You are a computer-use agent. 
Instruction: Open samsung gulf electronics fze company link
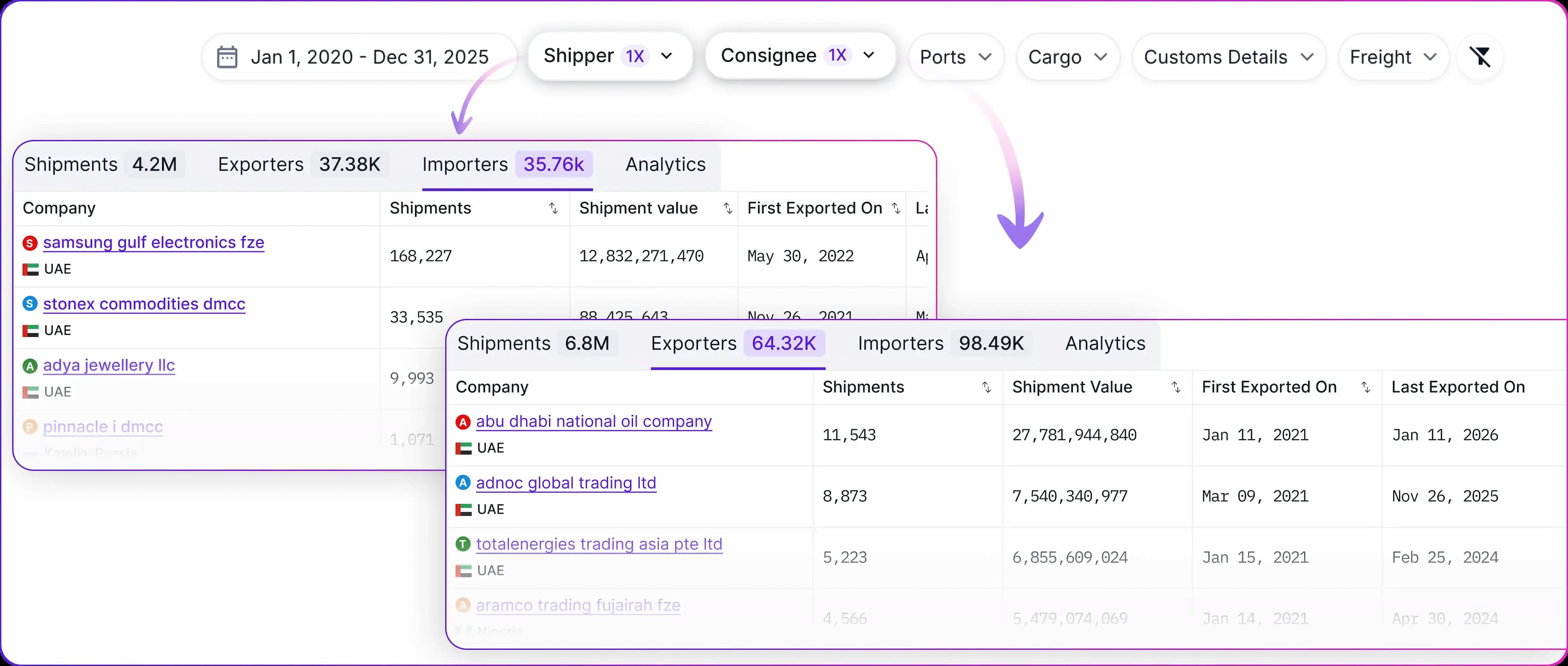[154, 243]
